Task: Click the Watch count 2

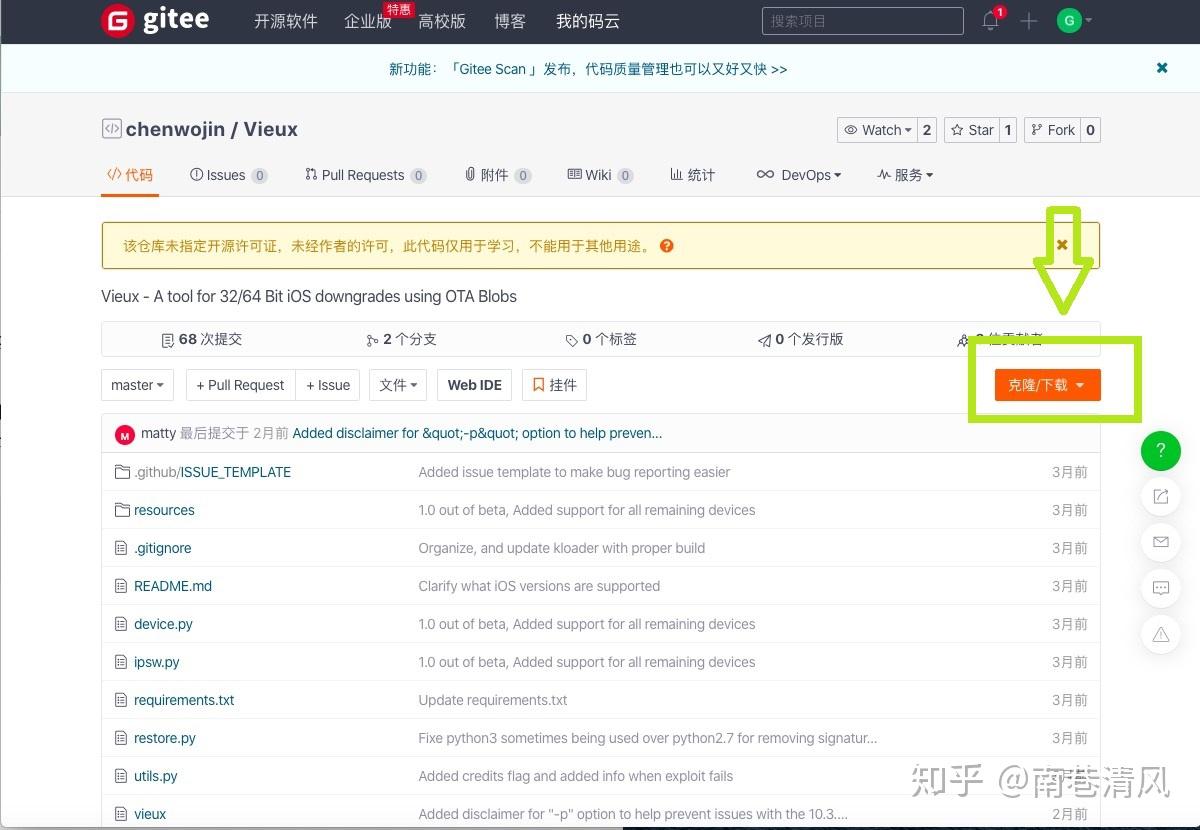Action: pos(927,130)
